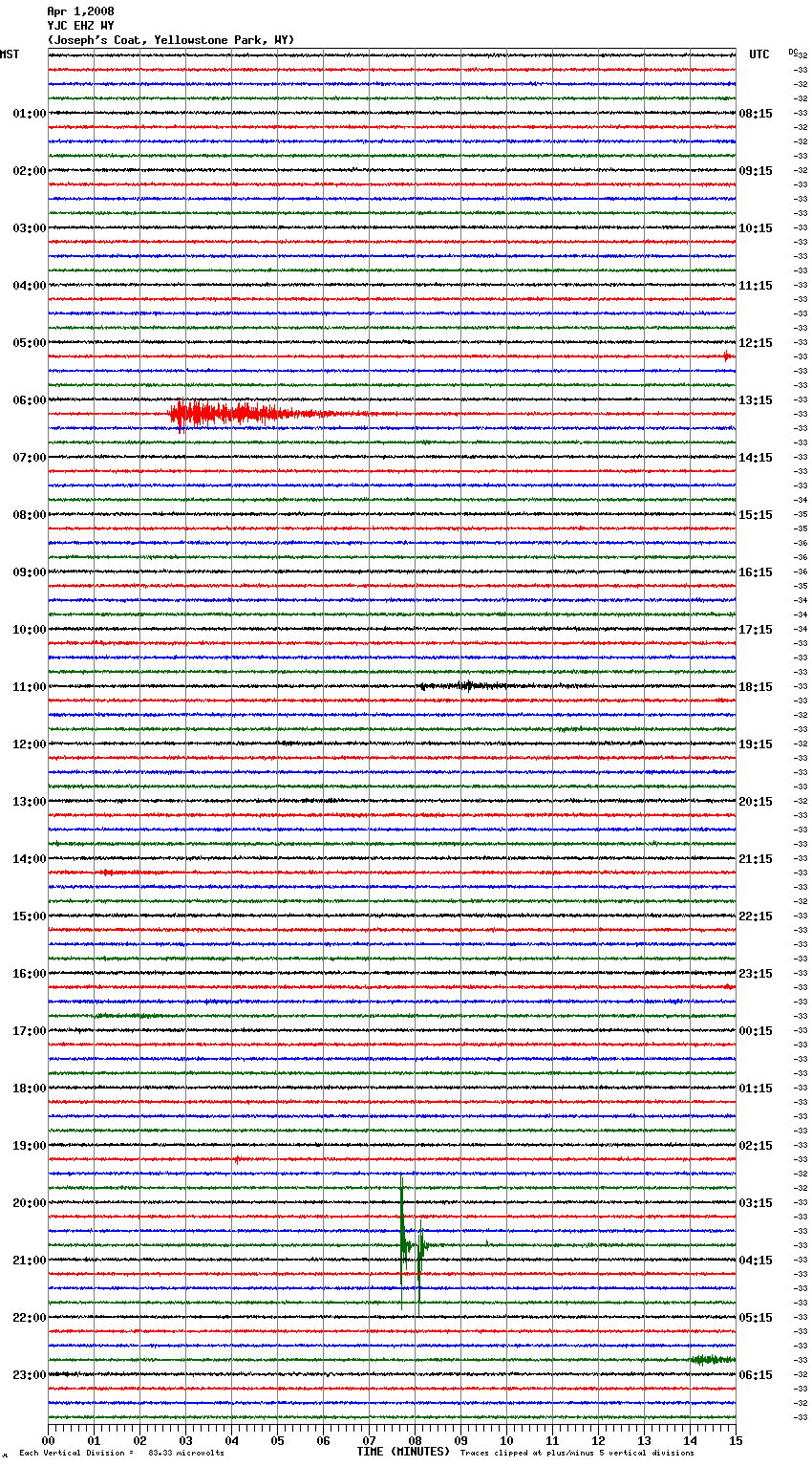This screenshot has height=1466, width=812.
Task: Click minute '03' on the bottom time axis
Action: [x=185, y=1440]
